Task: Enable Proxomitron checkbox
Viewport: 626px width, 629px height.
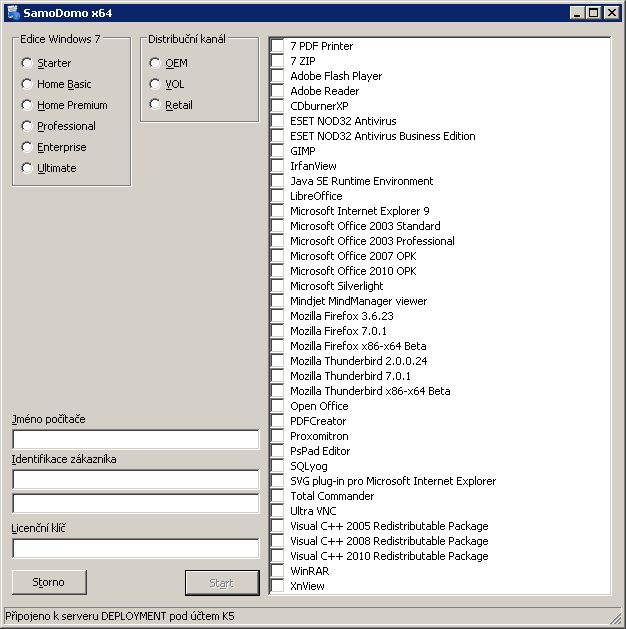Action: click(x=277, y=436)
